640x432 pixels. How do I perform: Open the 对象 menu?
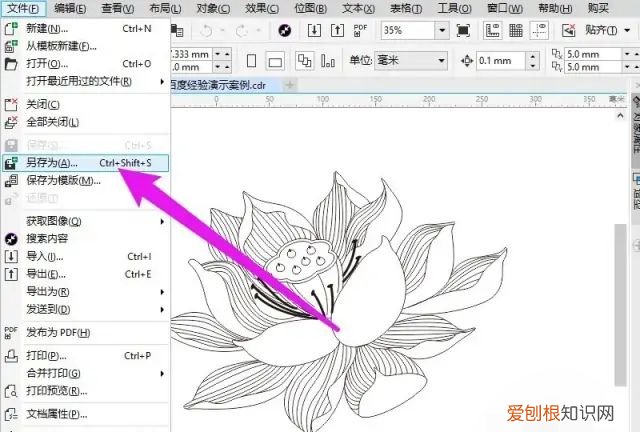point(213,8)
